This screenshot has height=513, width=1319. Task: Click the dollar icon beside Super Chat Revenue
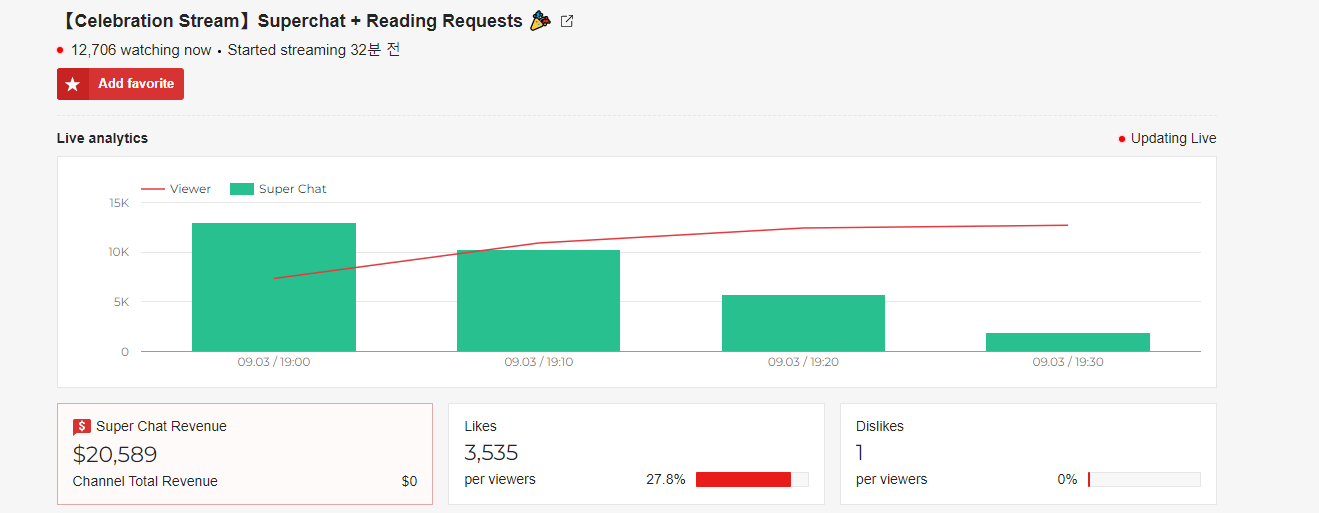click(82, 427)
